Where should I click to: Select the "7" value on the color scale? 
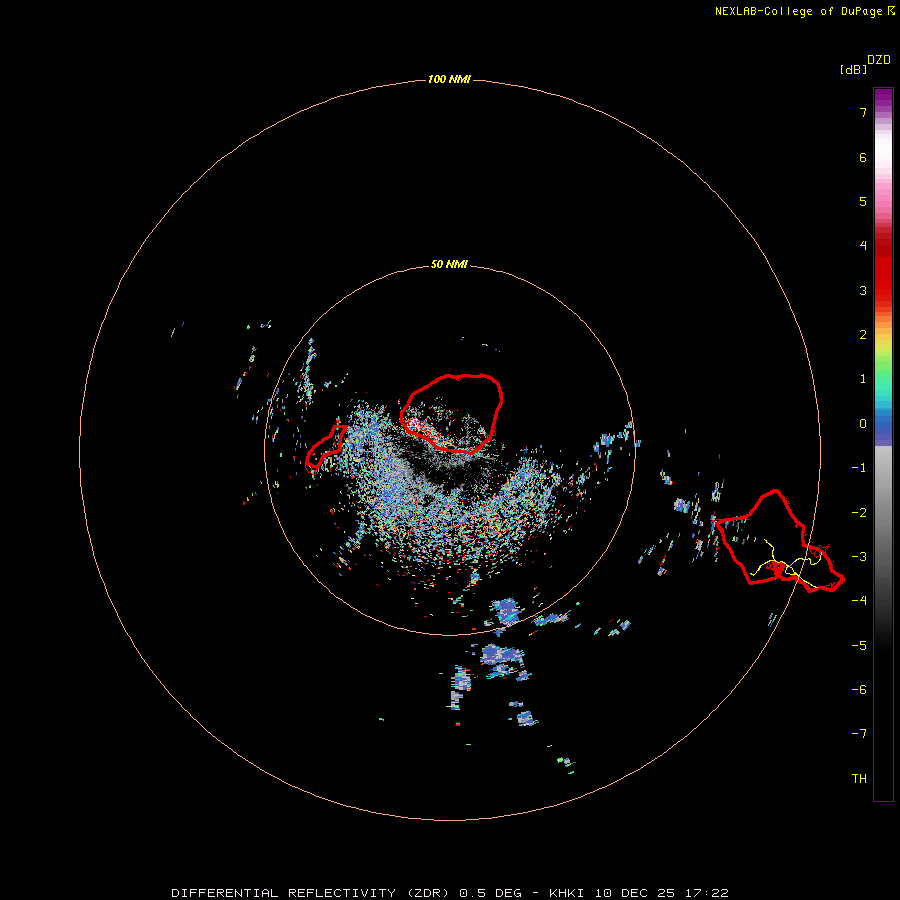[863, 112]
